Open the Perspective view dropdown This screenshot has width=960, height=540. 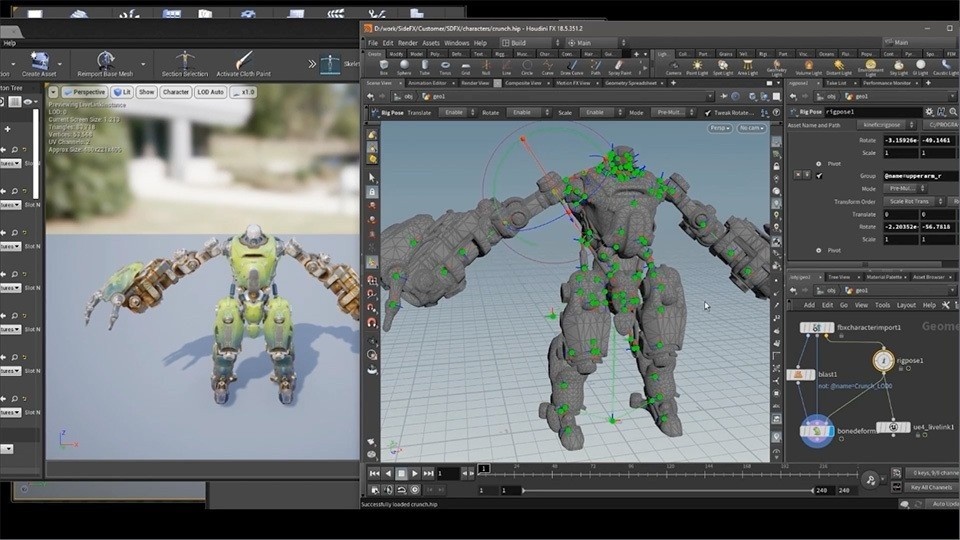coord(84,92)
